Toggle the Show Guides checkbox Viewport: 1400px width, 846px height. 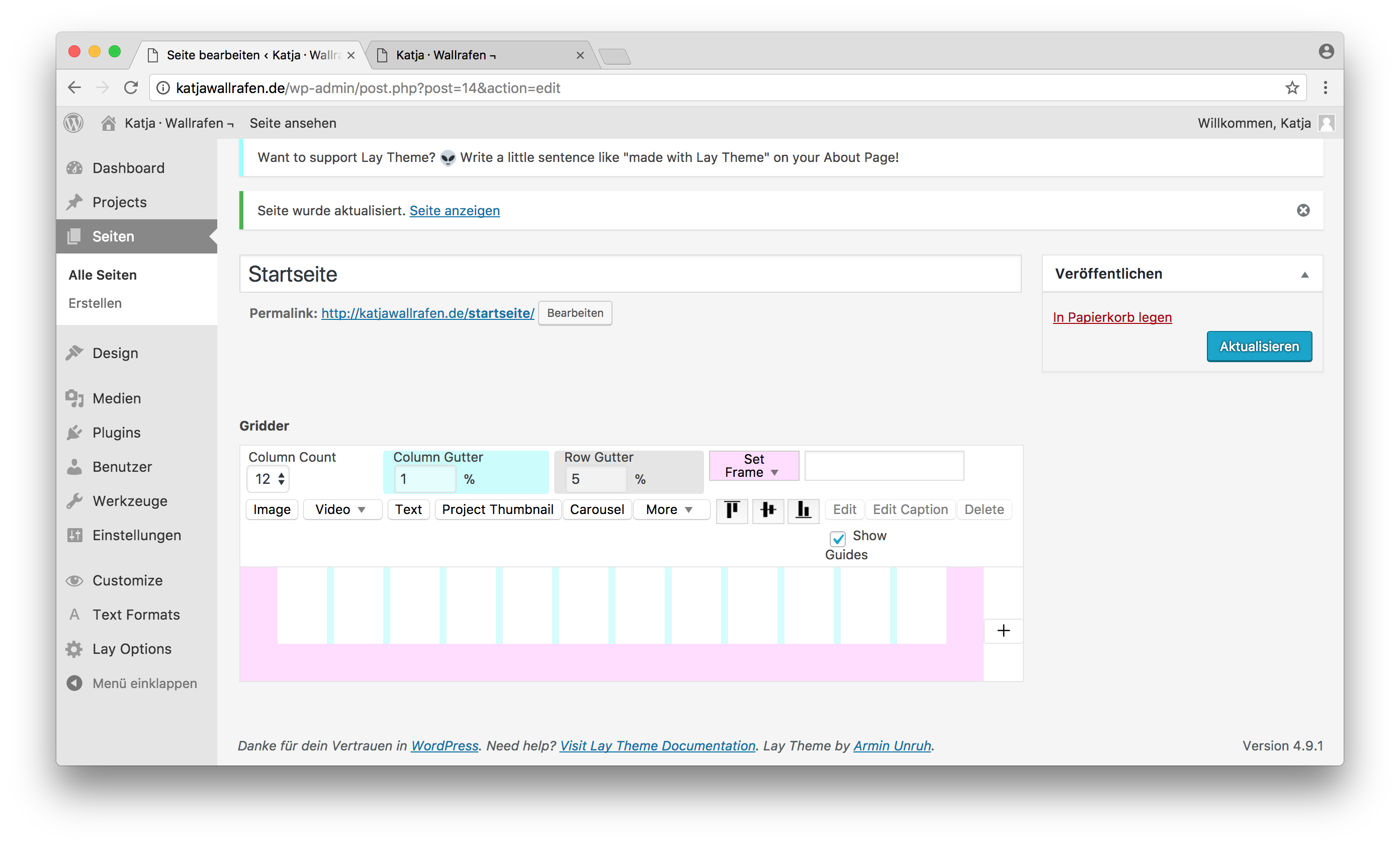(837, 538)
